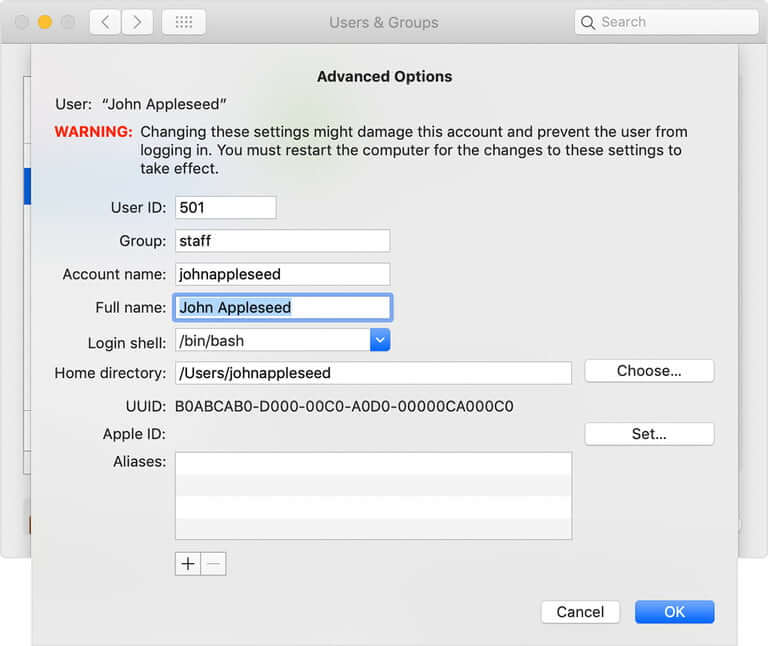Click the back navigation arrow

(x=105, y=22)
